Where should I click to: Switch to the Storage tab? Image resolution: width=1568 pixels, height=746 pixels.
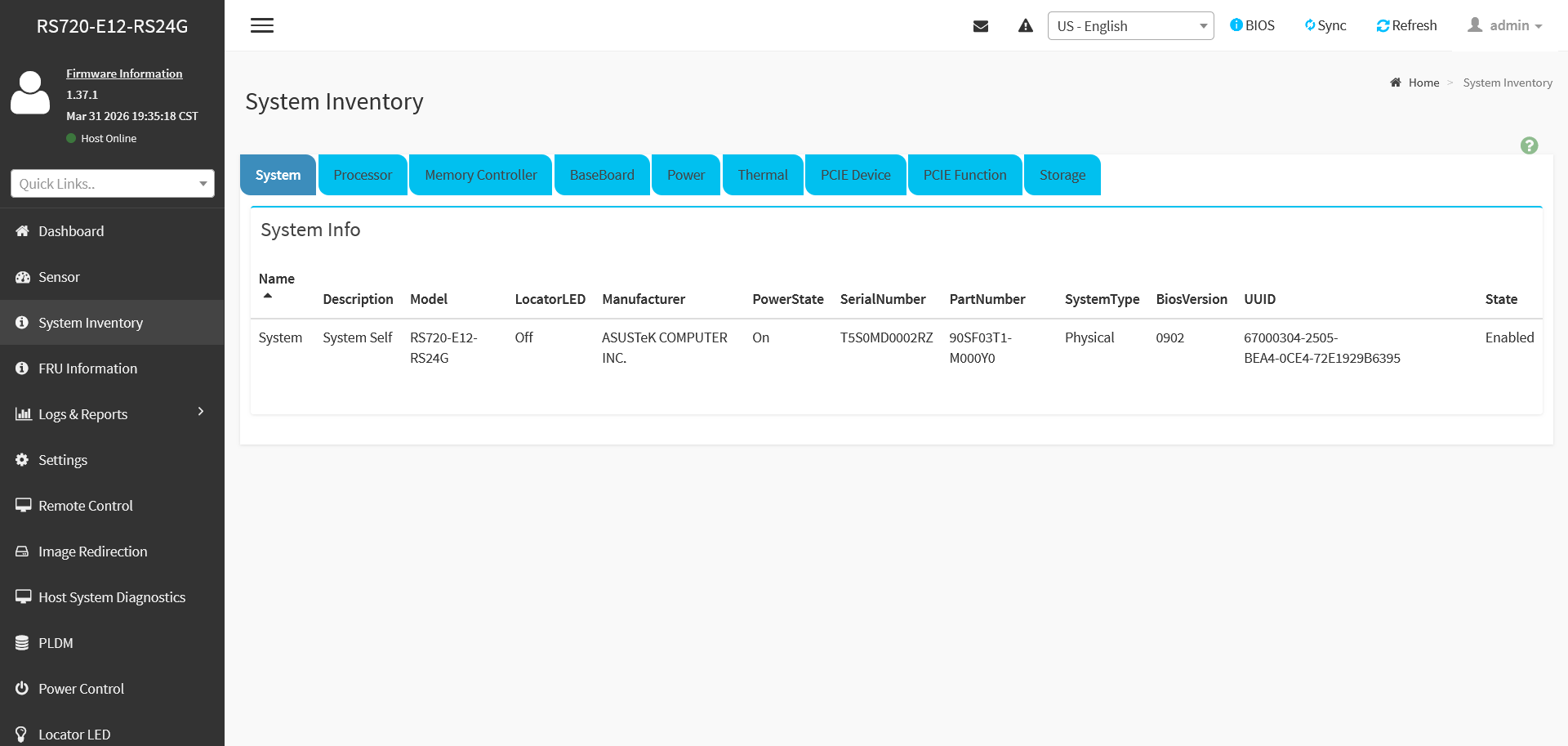1062,175
